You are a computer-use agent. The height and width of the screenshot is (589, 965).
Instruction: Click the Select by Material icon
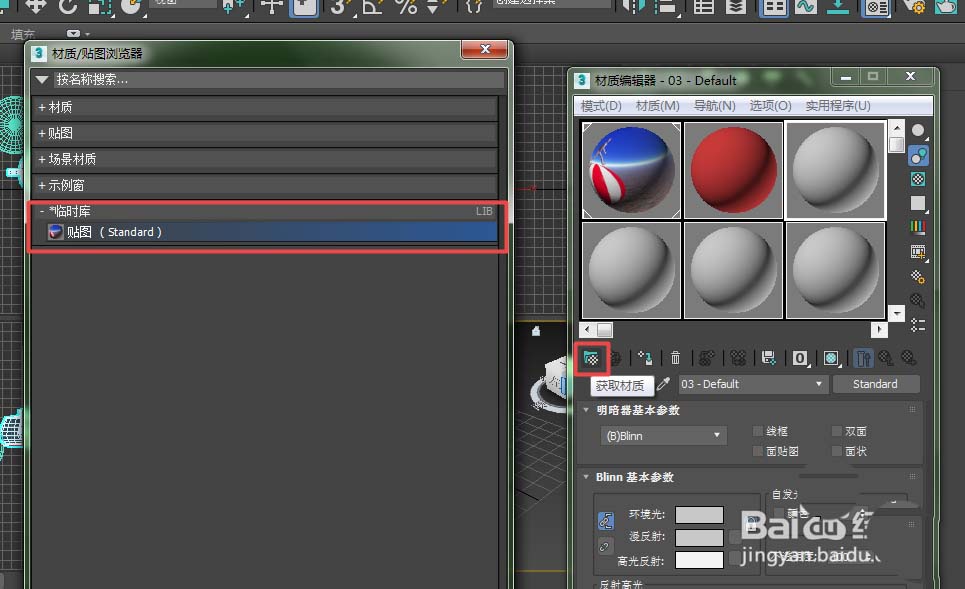tap(918, 301)
